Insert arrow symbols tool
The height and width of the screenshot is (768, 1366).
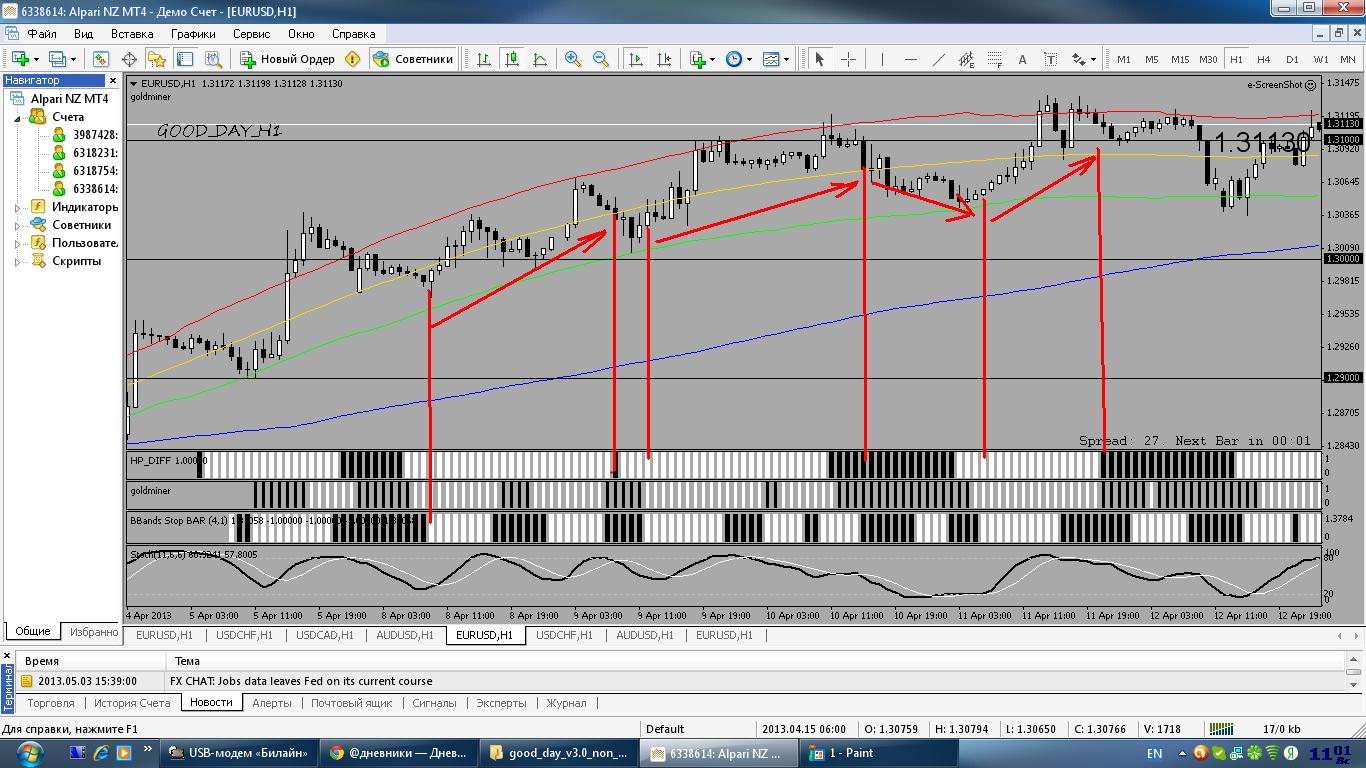[x=1078, y=59]
